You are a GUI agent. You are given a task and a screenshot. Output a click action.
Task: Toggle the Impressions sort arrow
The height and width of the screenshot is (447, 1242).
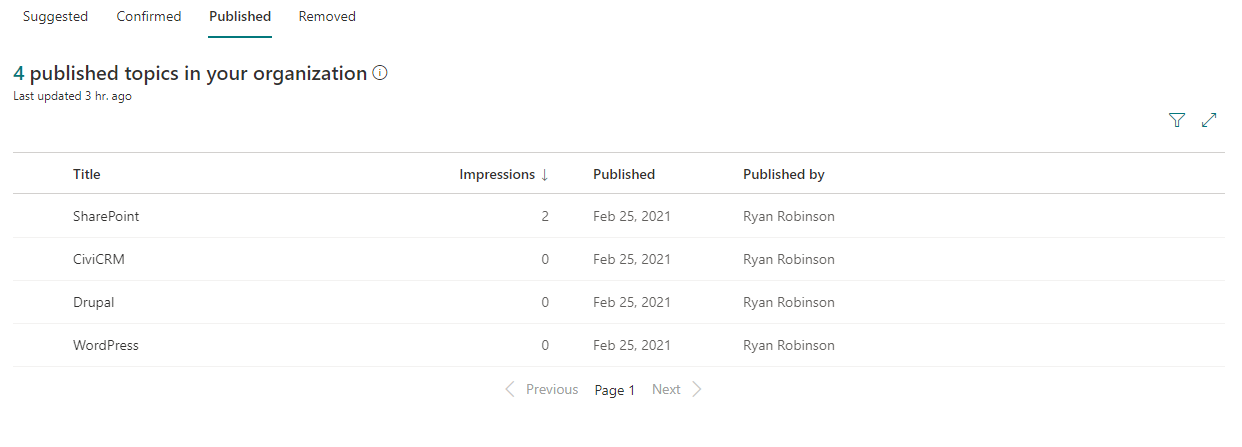pos(545,175)
